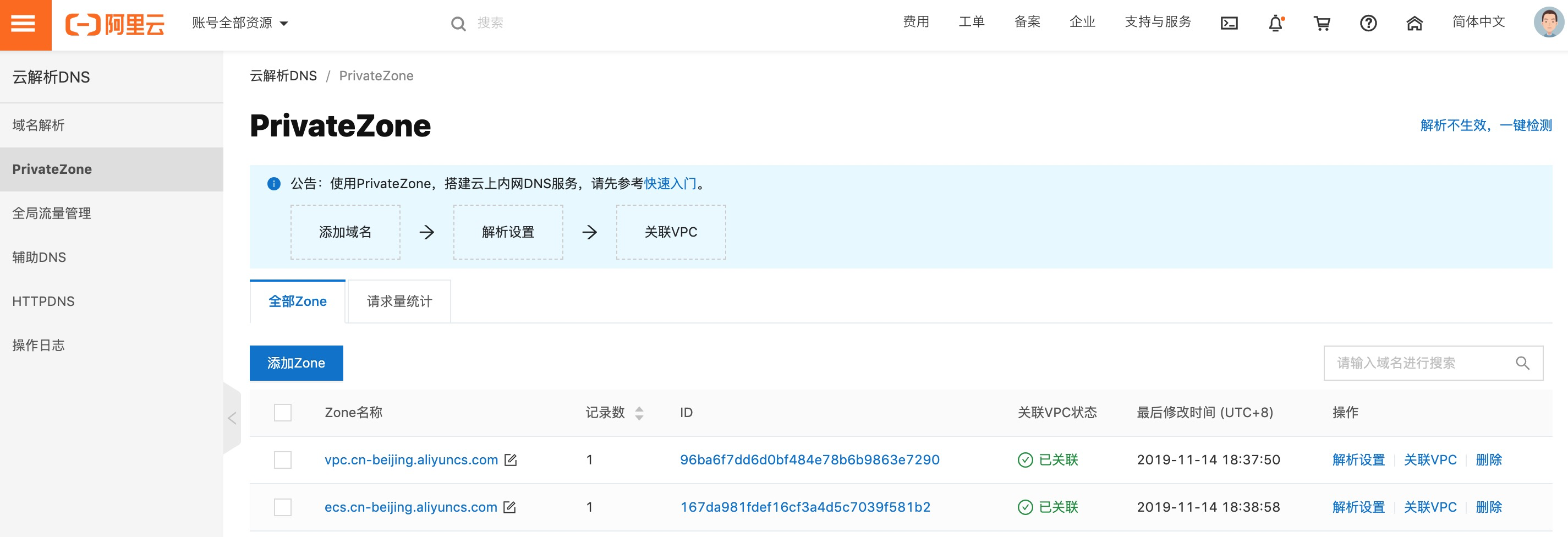Open the 简体中文 language selector

(x=1478, y=22)
